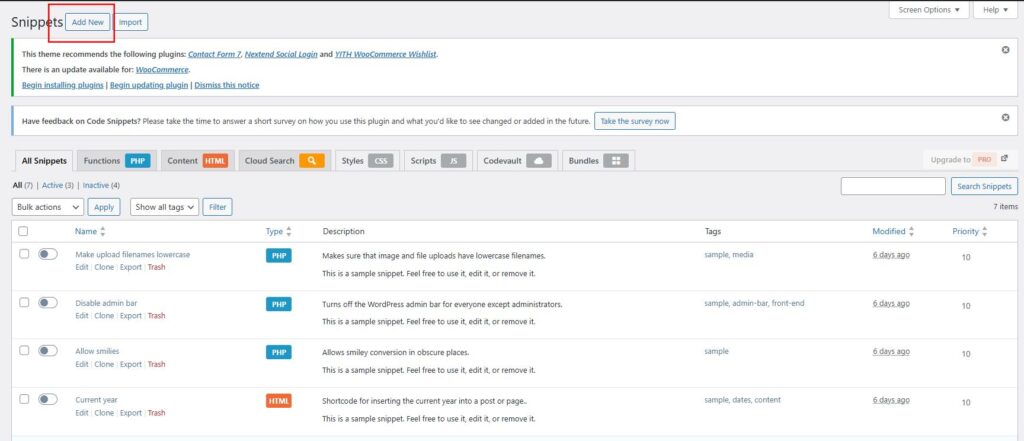Filter by Inactive (4) snippets
Image resolution: width=1024 pixels, height=441 pixels.
pyautogui.click(x=101, y=186)
